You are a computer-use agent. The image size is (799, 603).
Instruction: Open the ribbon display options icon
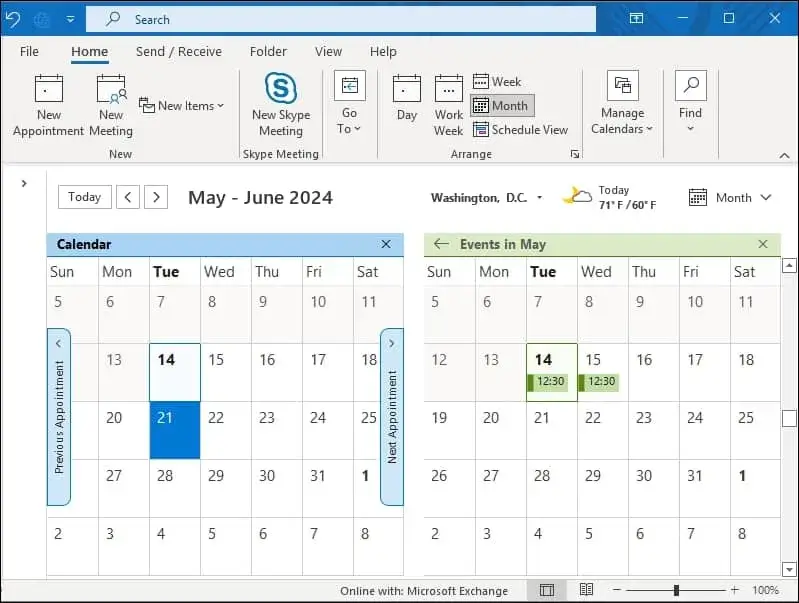[x=636, y=18]
